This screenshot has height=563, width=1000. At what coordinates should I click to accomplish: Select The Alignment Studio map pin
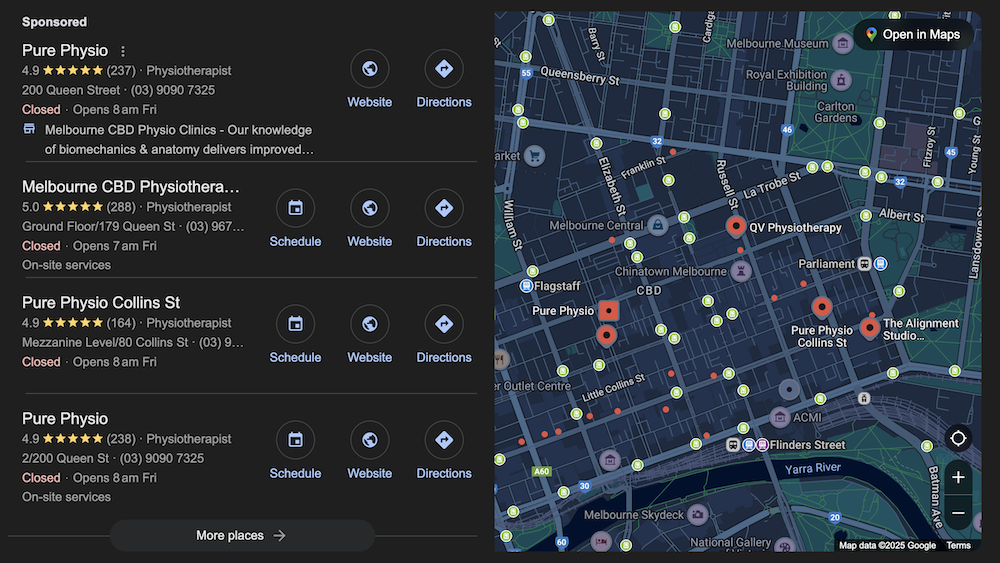(869, 328)
